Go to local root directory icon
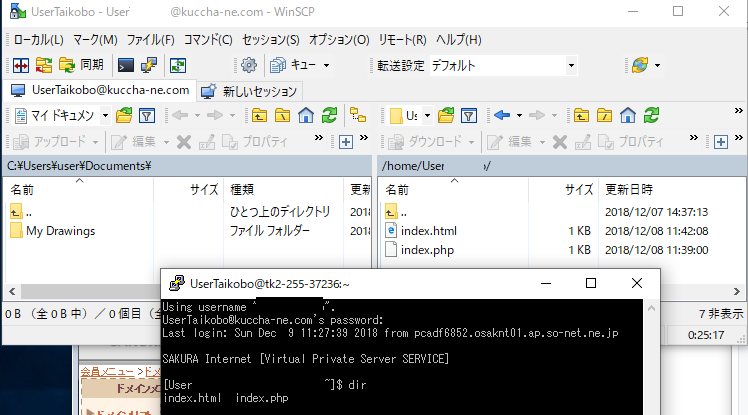Screen dimensions: 748x415 (282, 115)
